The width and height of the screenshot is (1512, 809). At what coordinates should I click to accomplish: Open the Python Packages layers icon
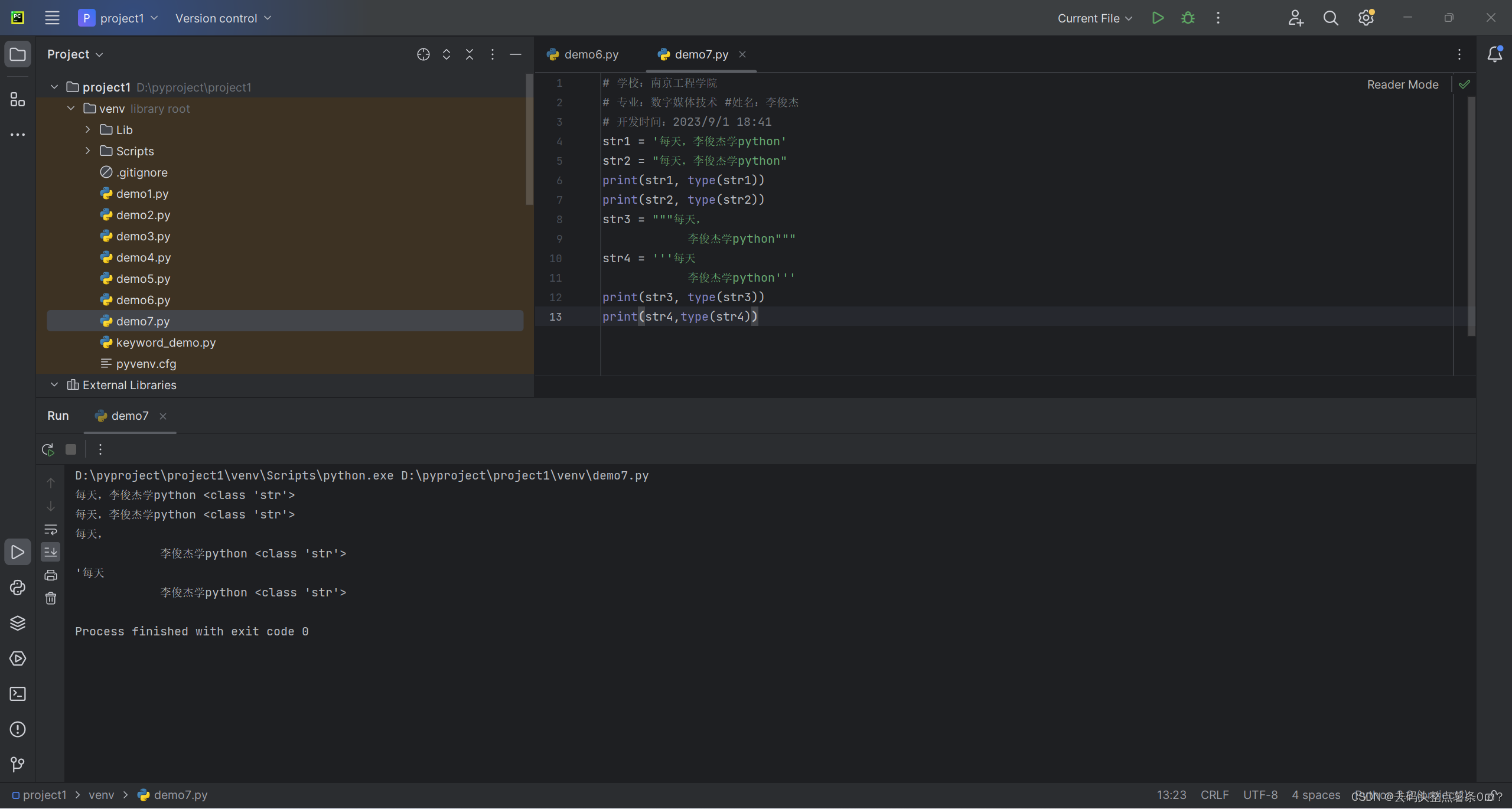click(18, 623)
